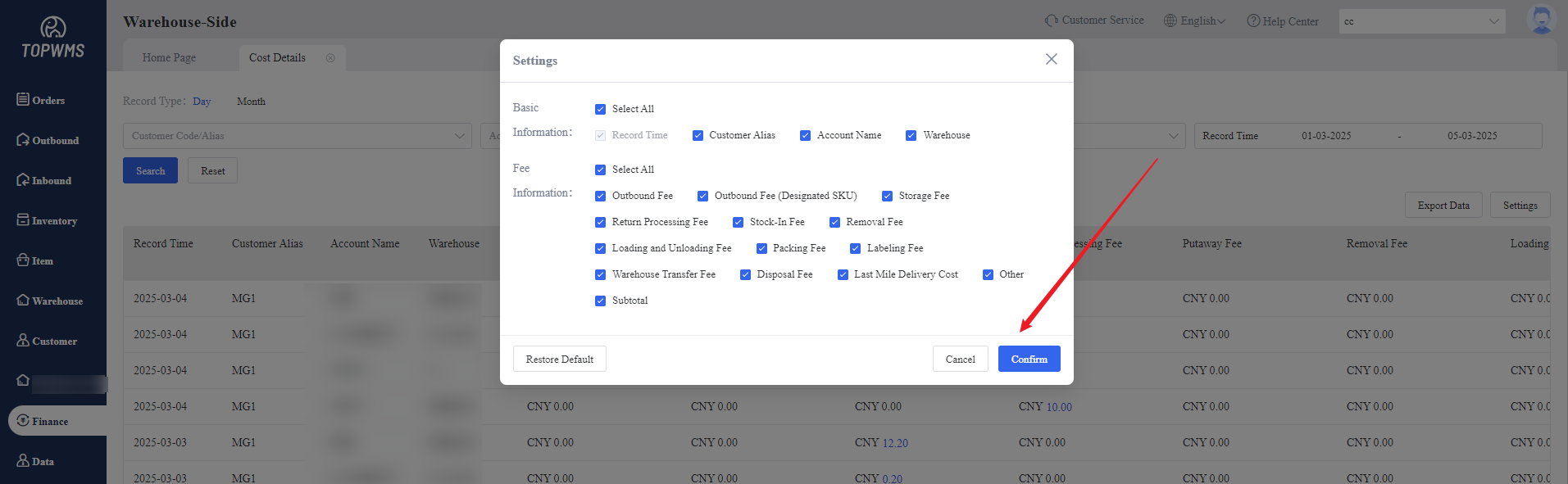The image size is (1568, 484).
Task: Select the Inventory sidebar icon
Action: (x=23, y=220)
